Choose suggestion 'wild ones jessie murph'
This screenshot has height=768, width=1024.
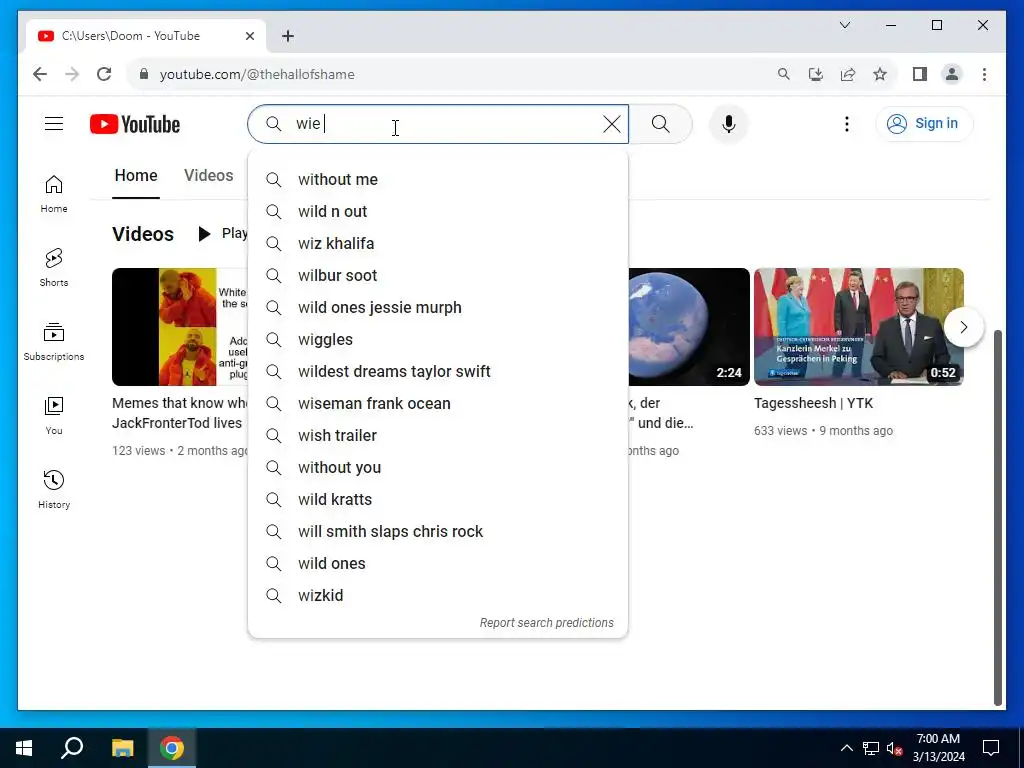tap(438, 308)
